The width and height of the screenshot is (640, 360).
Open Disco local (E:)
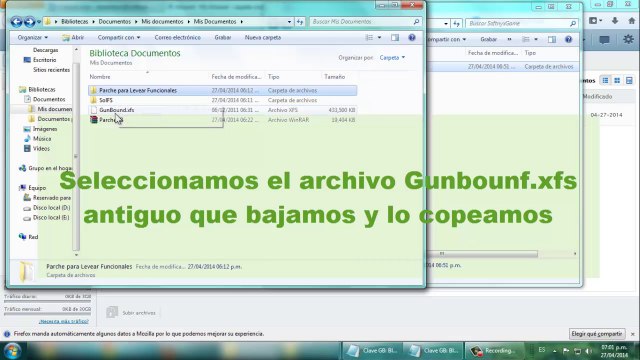[x=47, y=218]
